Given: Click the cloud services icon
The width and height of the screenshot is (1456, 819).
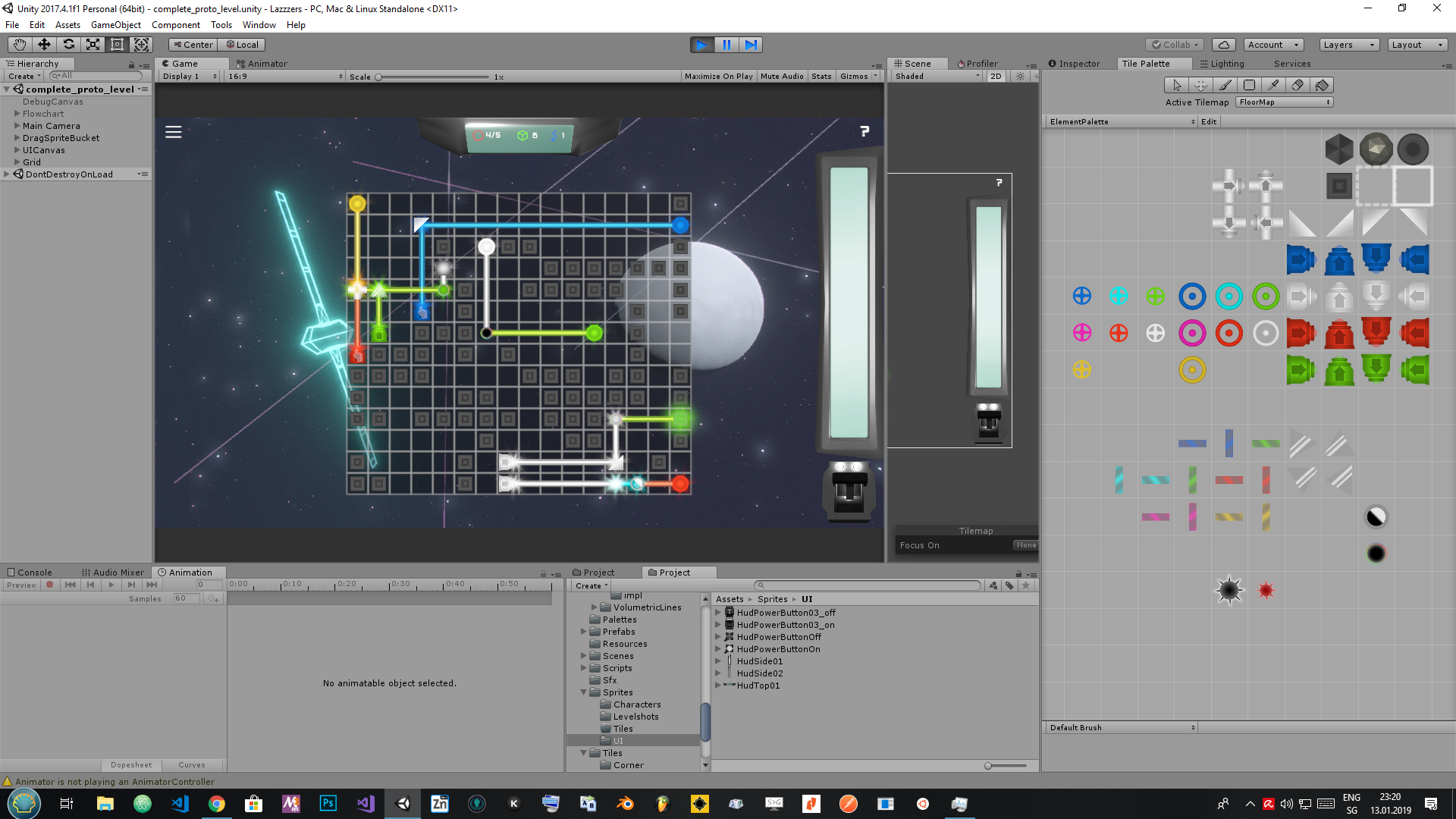Looking at the screenshot, I should coord(1223,45).
